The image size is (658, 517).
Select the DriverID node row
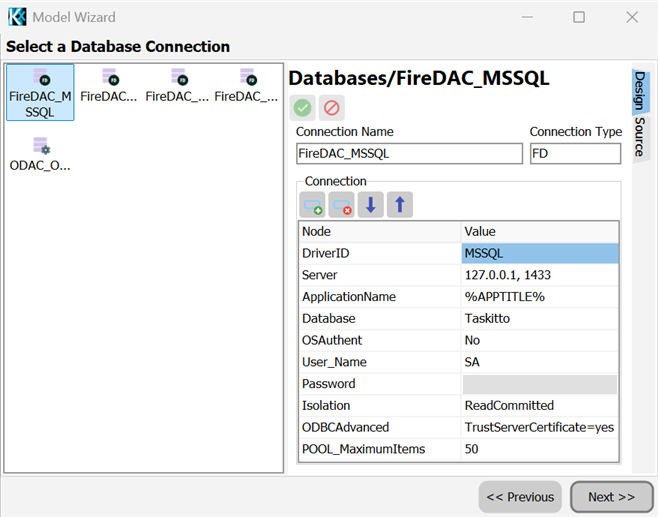tap(380, 253)
